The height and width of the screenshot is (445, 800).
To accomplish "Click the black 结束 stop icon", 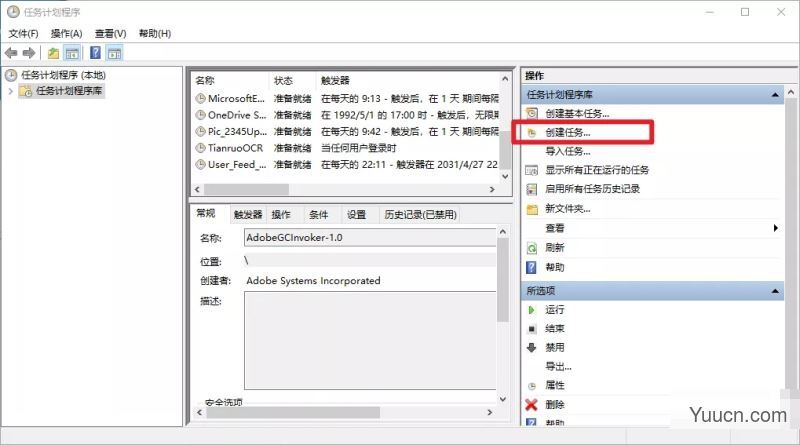I will (x=531, y=329).
